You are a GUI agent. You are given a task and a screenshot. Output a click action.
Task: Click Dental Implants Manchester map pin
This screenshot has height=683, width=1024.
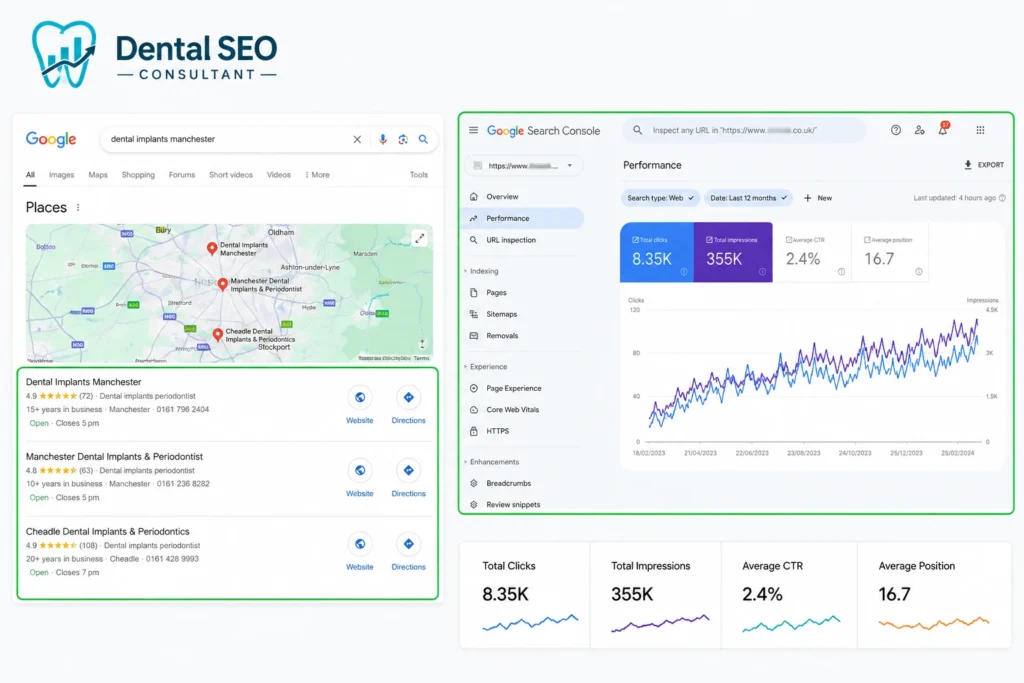[212, 248]
